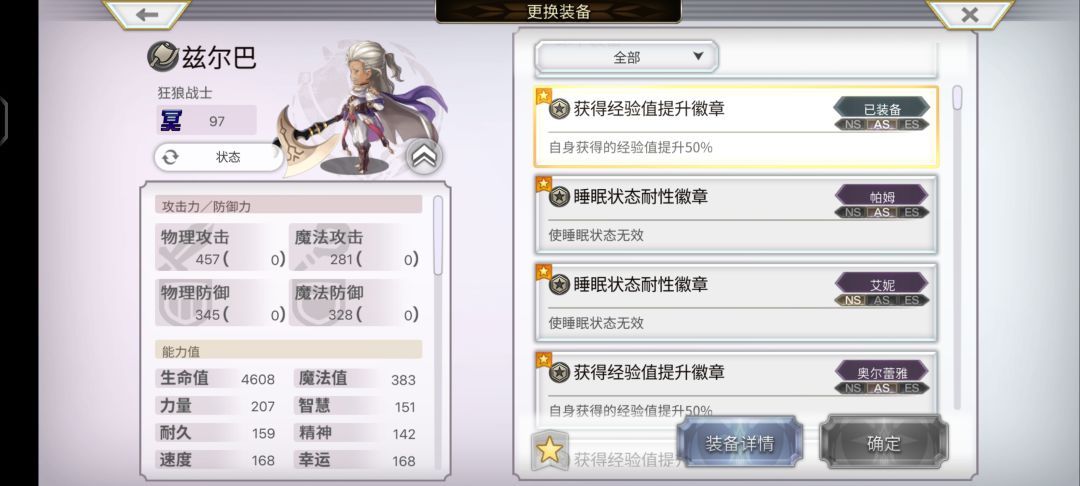Tap the double chevron up icon
Image resolution: width=1080 pixels, height=486 pixels.
(x=424, y=158)
